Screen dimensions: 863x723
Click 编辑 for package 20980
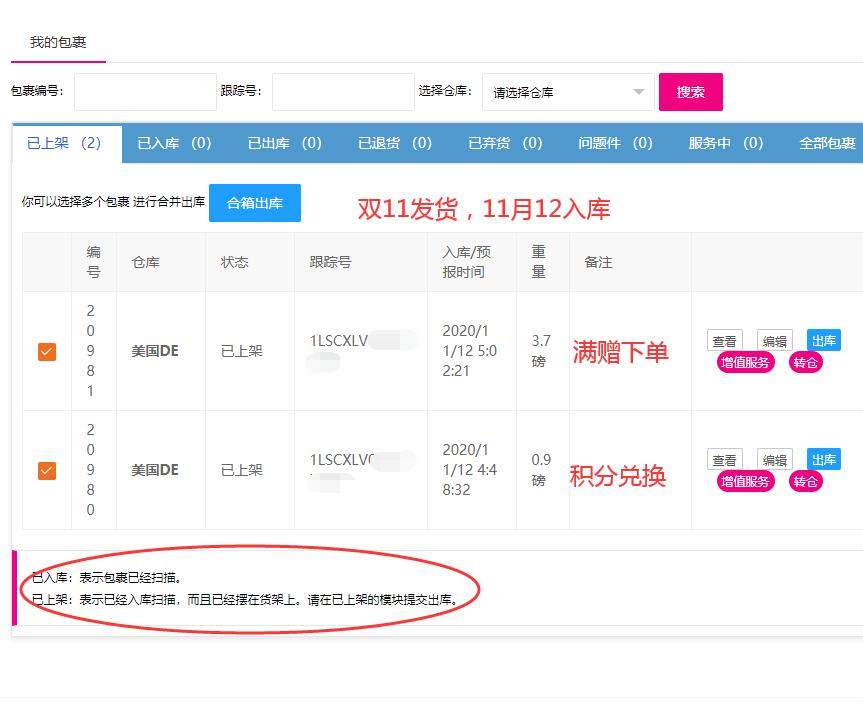[x=775, y=460]
